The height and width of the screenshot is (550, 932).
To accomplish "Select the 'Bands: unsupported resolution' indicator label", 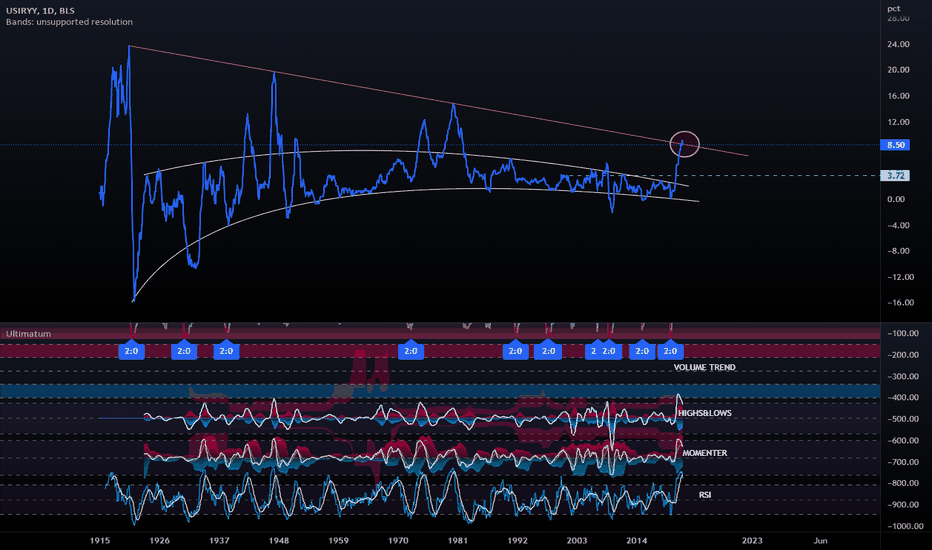I will tap(69, 21).
